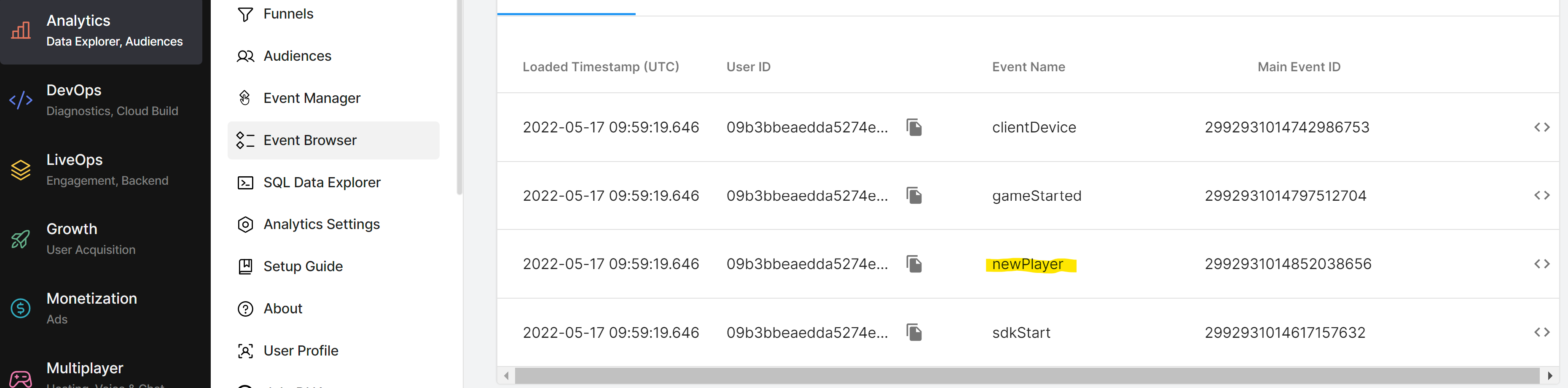Screen dimensions: 1568x388
Task: Click the Funnels filter icon
Action: click(x=245, y=14)
